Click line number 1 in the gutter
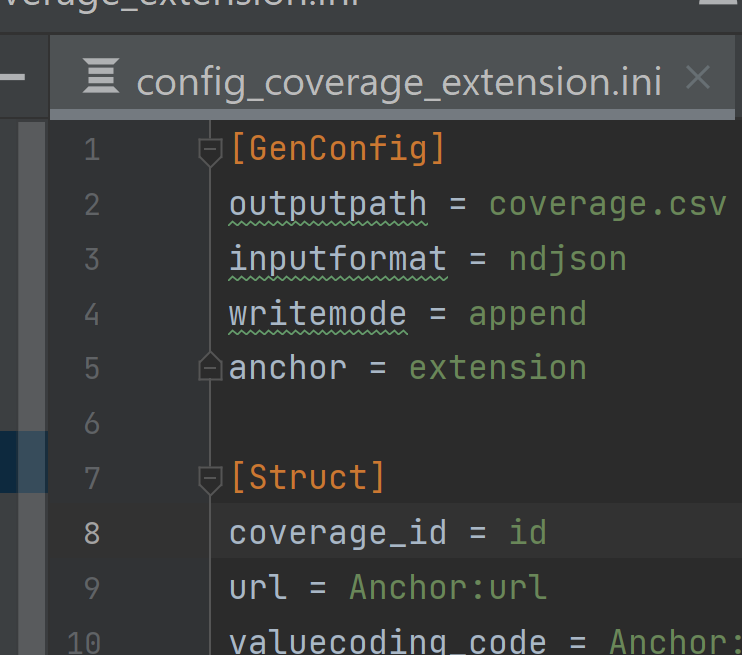742x655 pixels. click(92, 150)
